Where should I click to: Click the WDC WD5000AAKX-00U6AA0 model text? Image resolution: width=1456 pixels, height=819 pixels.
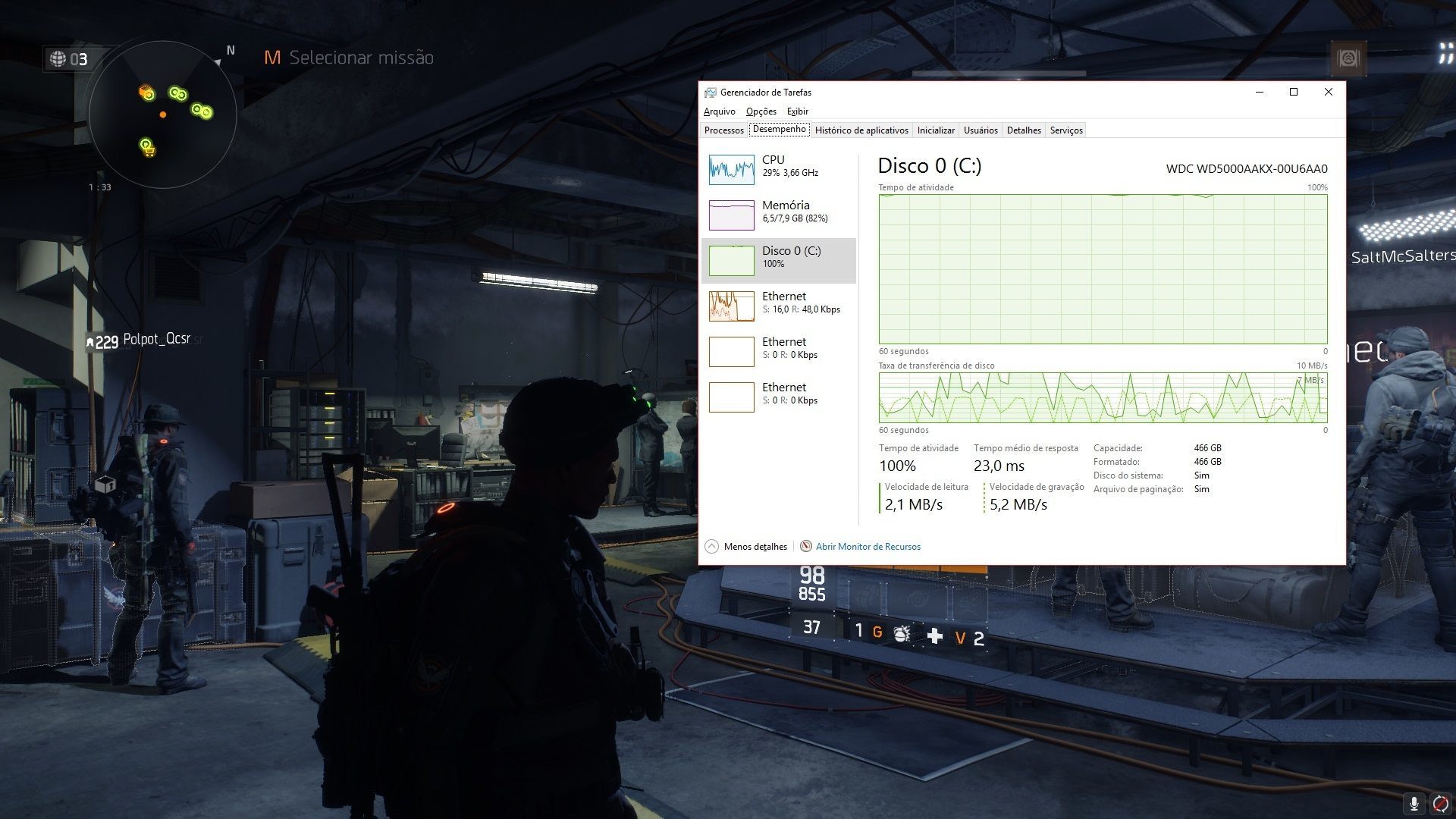[1247, 169]
